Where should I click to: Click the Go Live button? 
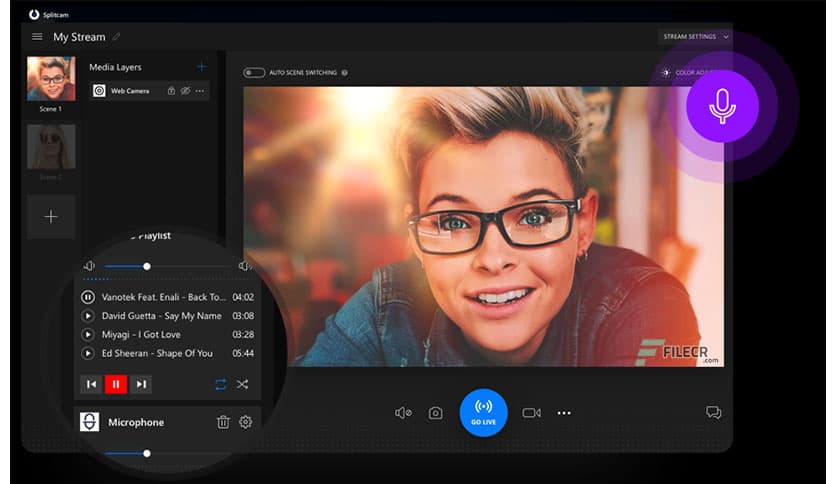(484, 413)
